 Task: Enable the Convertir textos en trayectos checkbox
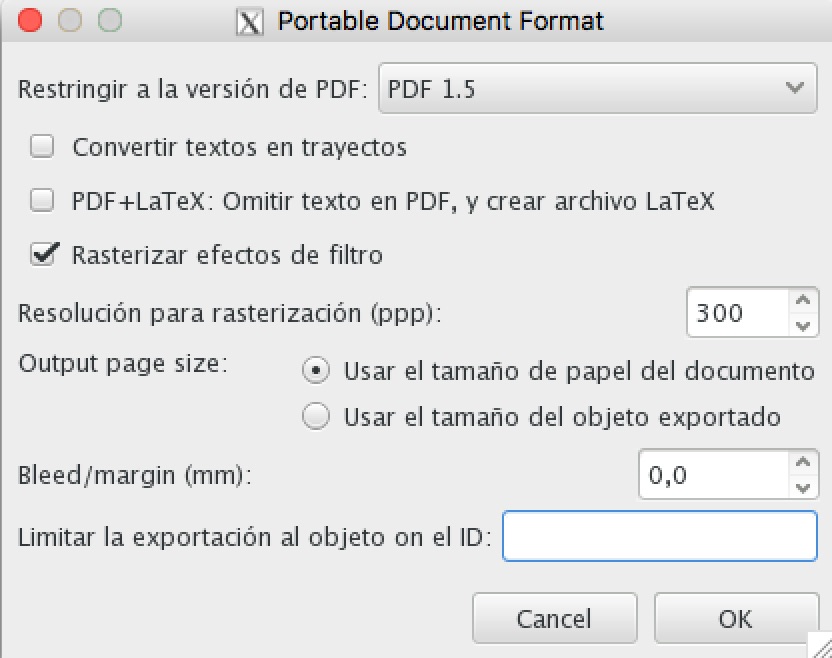coord(42,148)
